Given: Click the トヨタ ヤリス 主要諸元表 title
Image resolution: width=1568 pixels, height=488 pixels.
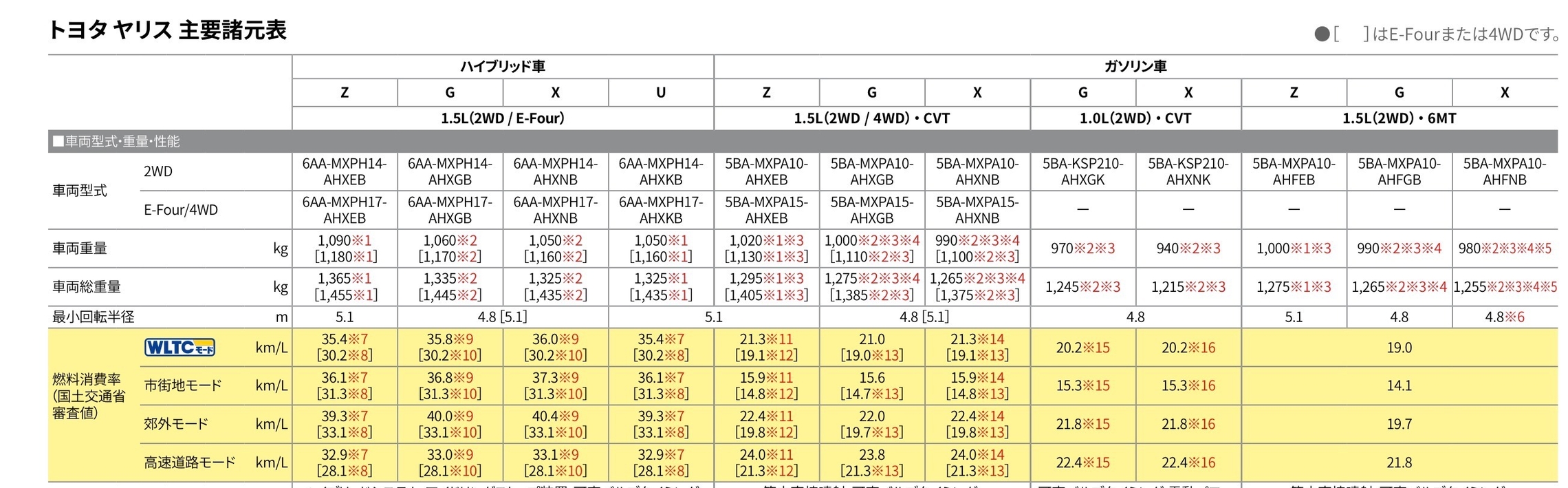Looking at the screenshot, I should click(x=167, y=30).
